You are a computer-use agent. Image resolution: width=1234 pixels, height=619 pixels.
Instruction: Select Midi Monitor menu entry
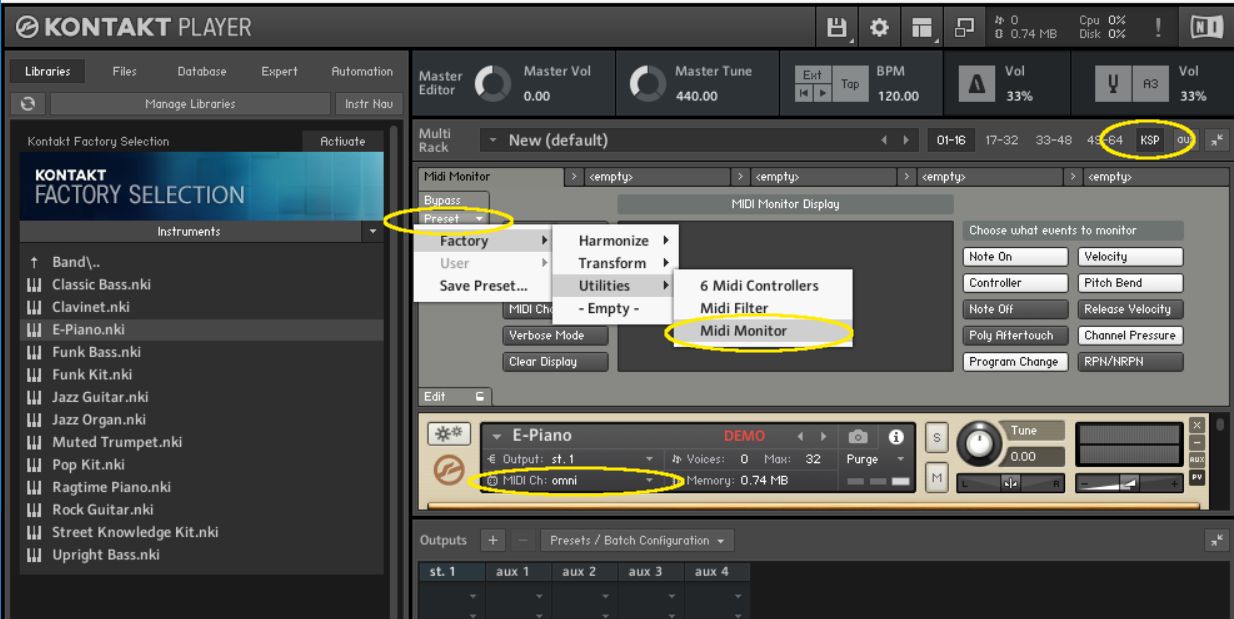pos(762,331)
